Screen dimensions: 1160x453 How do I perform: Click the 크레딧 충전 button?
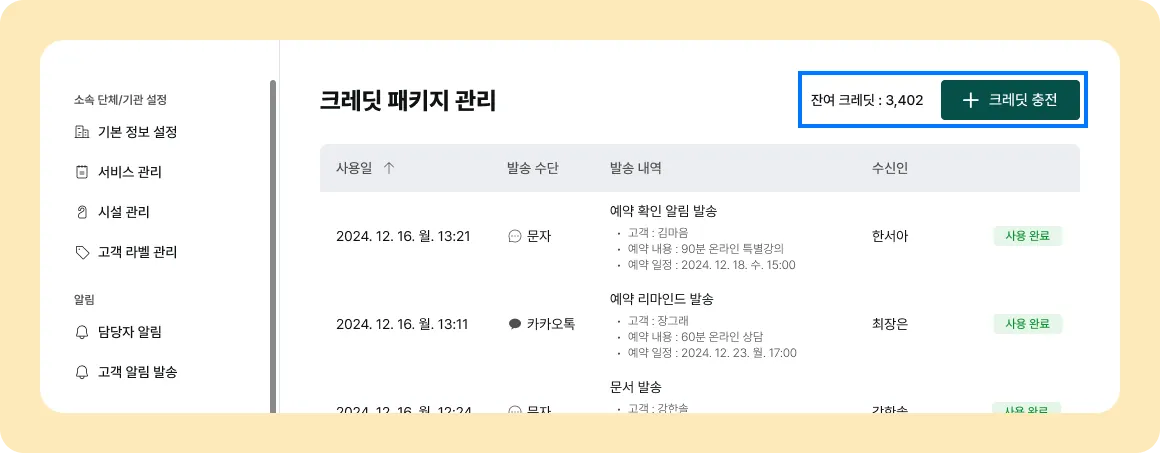point(1011,100)
